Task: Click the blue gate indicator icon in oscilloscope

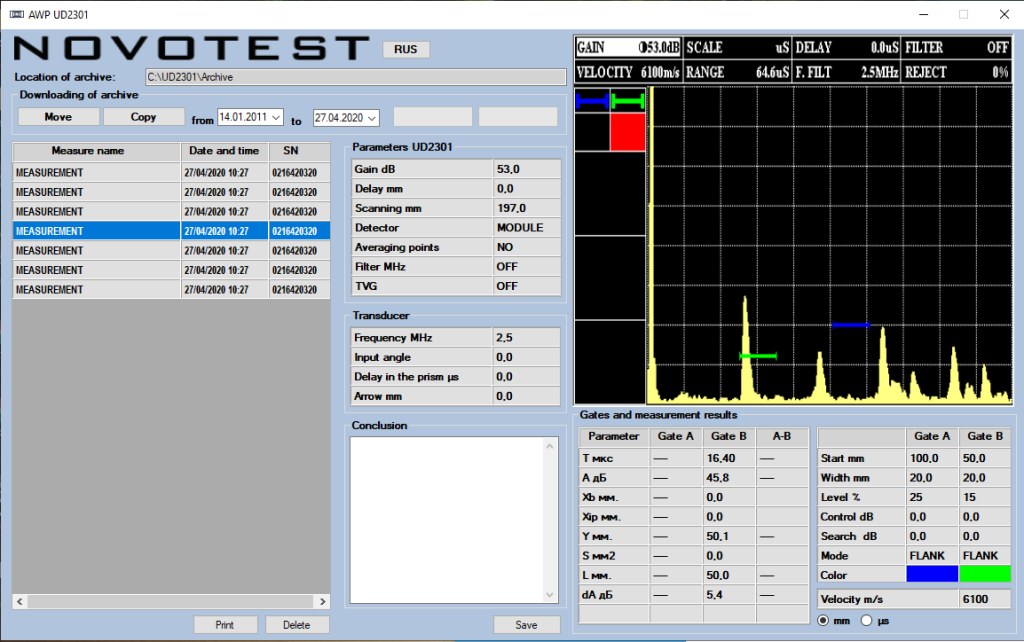Action: point(592,101)
